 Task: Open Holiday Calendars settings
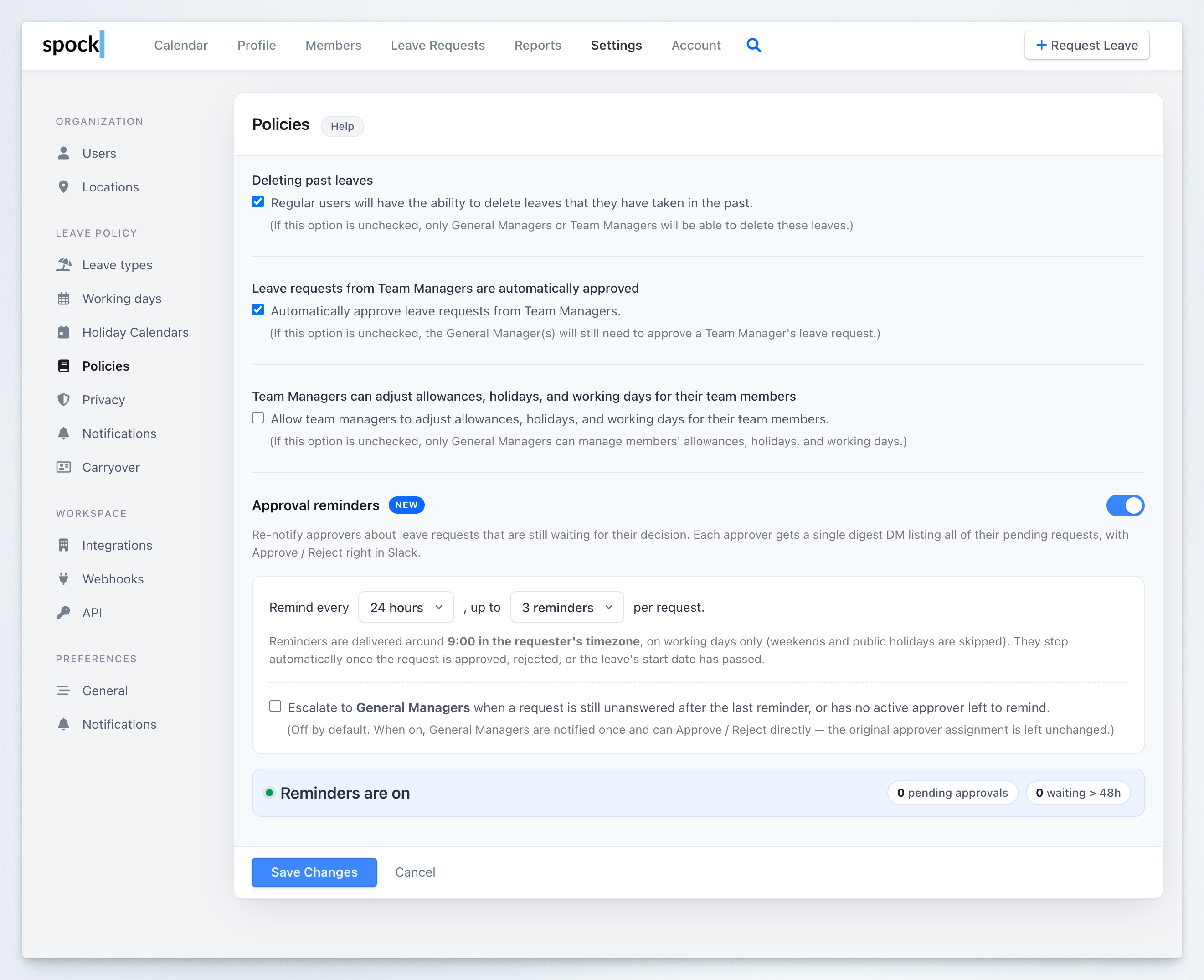135,332
